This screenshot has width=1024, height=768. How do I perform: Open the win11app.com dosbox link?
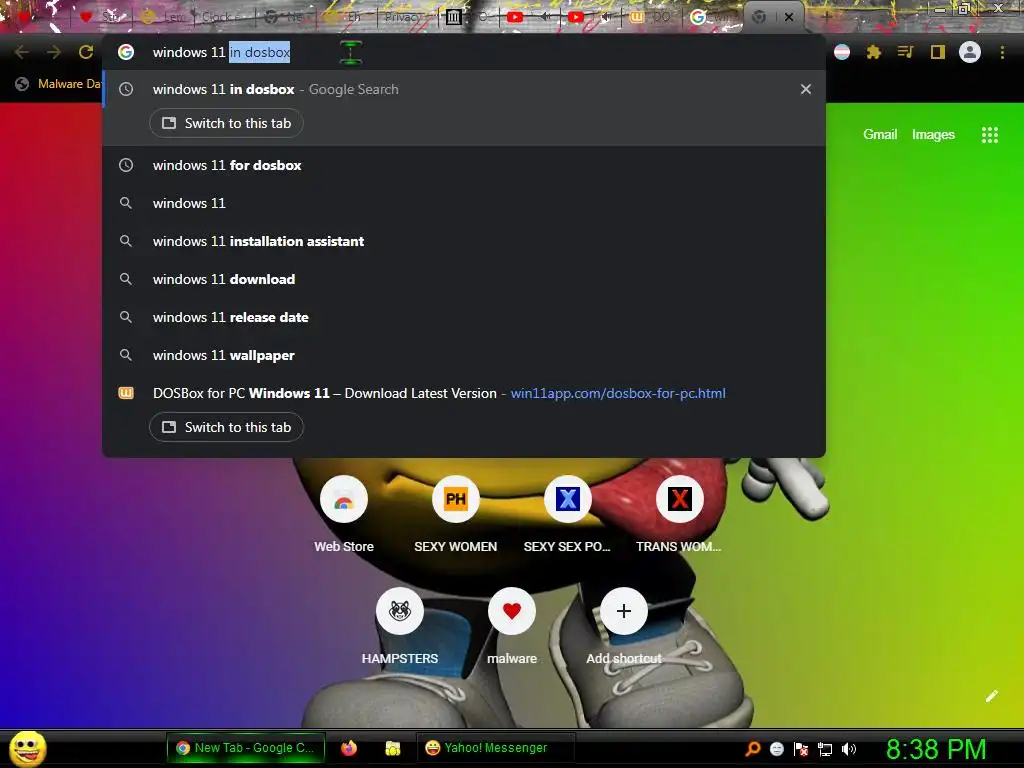point(618,393)
